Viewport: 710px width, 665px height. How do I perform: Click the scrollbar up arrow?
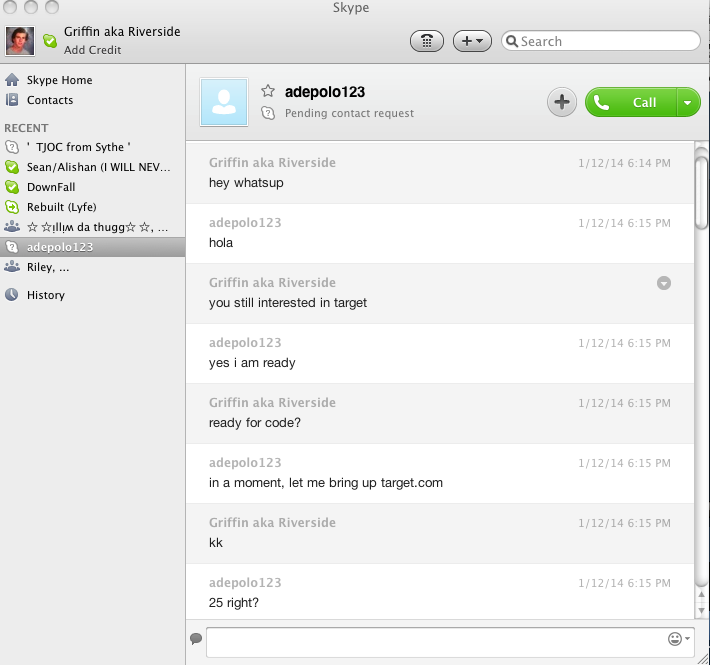tap(701, 595)
